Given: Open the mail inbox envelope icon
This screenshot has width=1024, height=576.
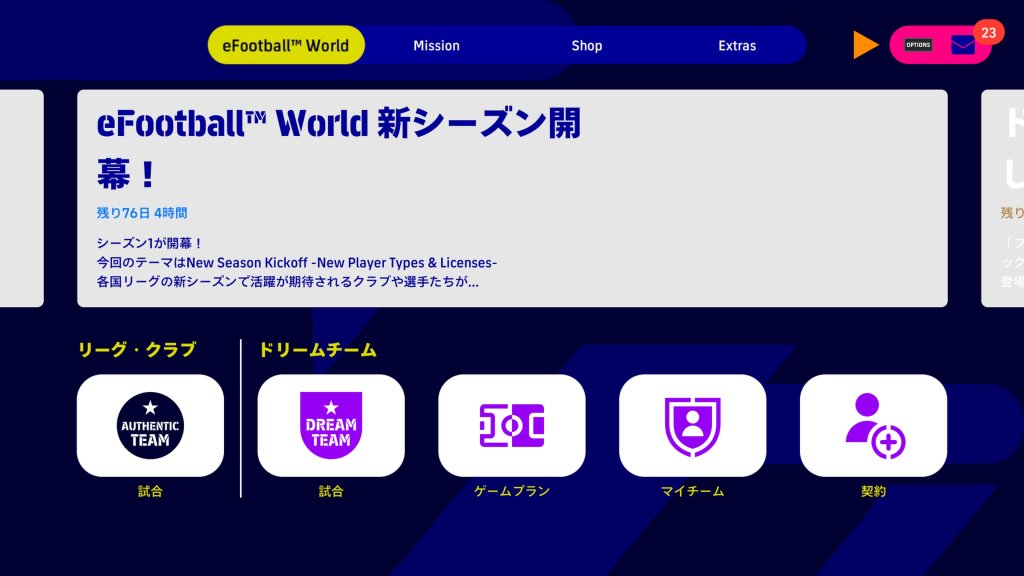Looking at the screenshot, I should pyautogui.click(x=963, y=45).
